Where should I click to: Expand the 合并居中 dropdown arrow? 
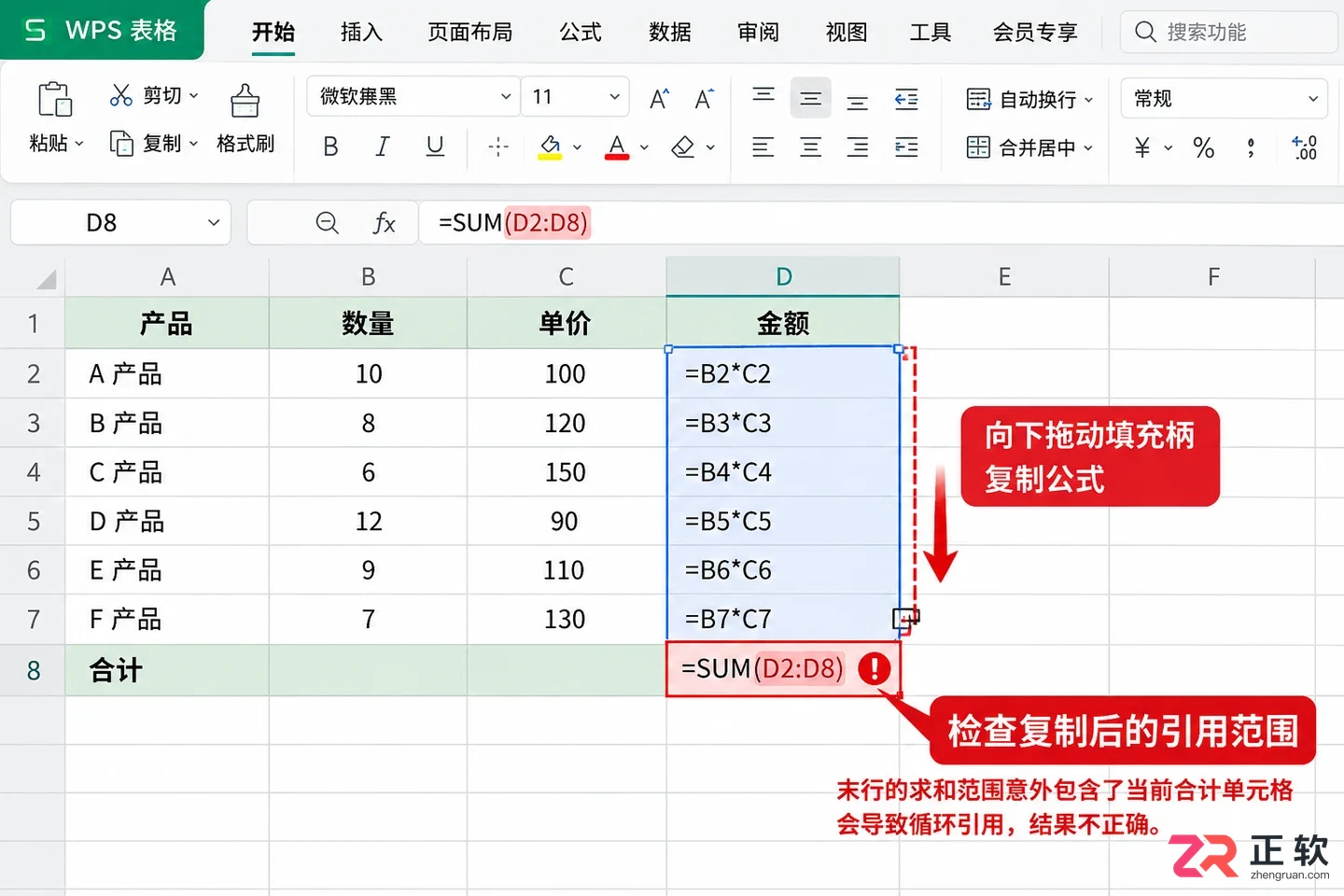[1088, 147]
